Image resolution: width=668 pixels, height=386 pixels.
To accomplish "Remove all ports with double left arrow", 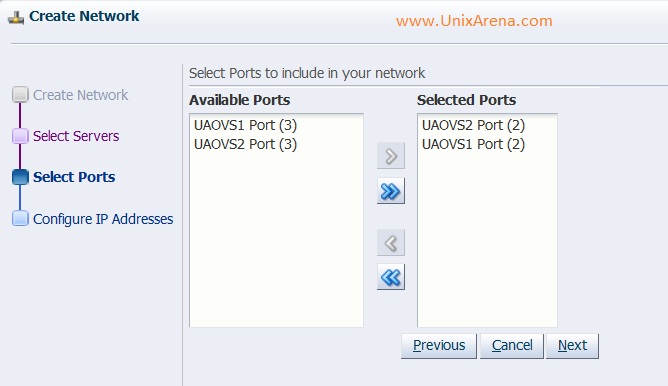I will click(x=391, y=277).
